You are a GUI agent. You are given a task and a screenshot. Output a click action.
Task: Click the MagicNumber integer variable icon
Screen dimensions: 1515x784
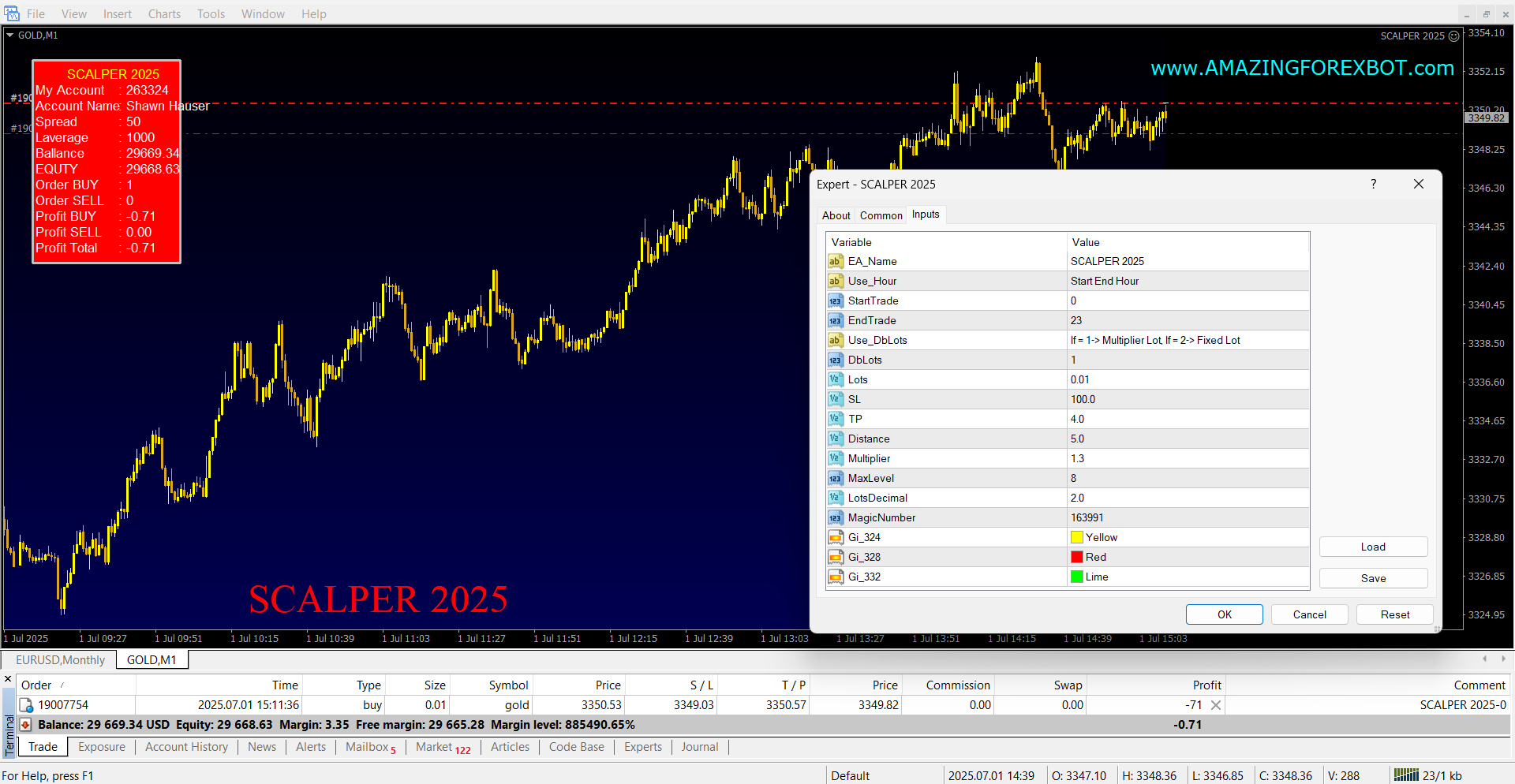pos(835,517)
